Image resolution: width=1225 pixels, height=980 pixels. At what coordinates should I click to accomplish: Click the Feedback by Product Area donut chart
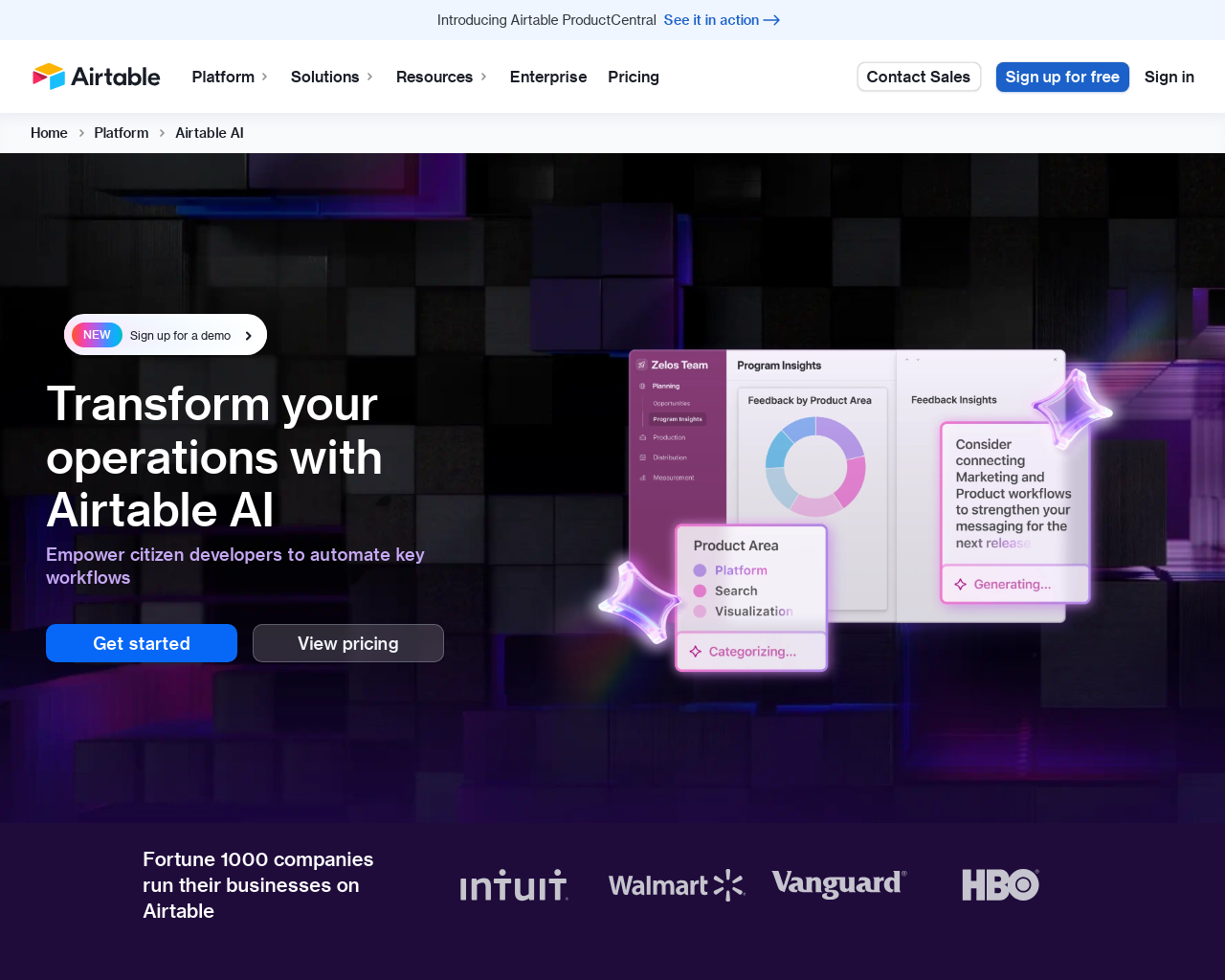(815, 467)
